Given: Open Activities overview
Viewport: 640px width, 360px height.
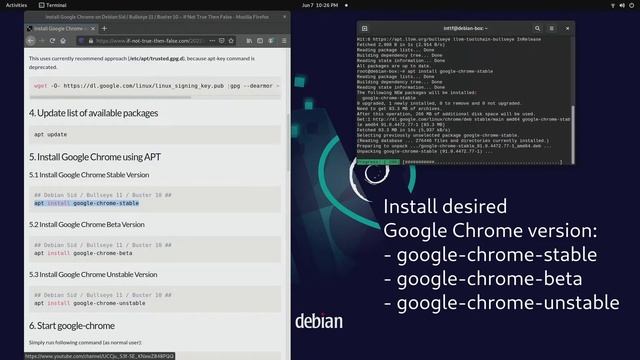Looking at the screenshot, I should point(16,5).
